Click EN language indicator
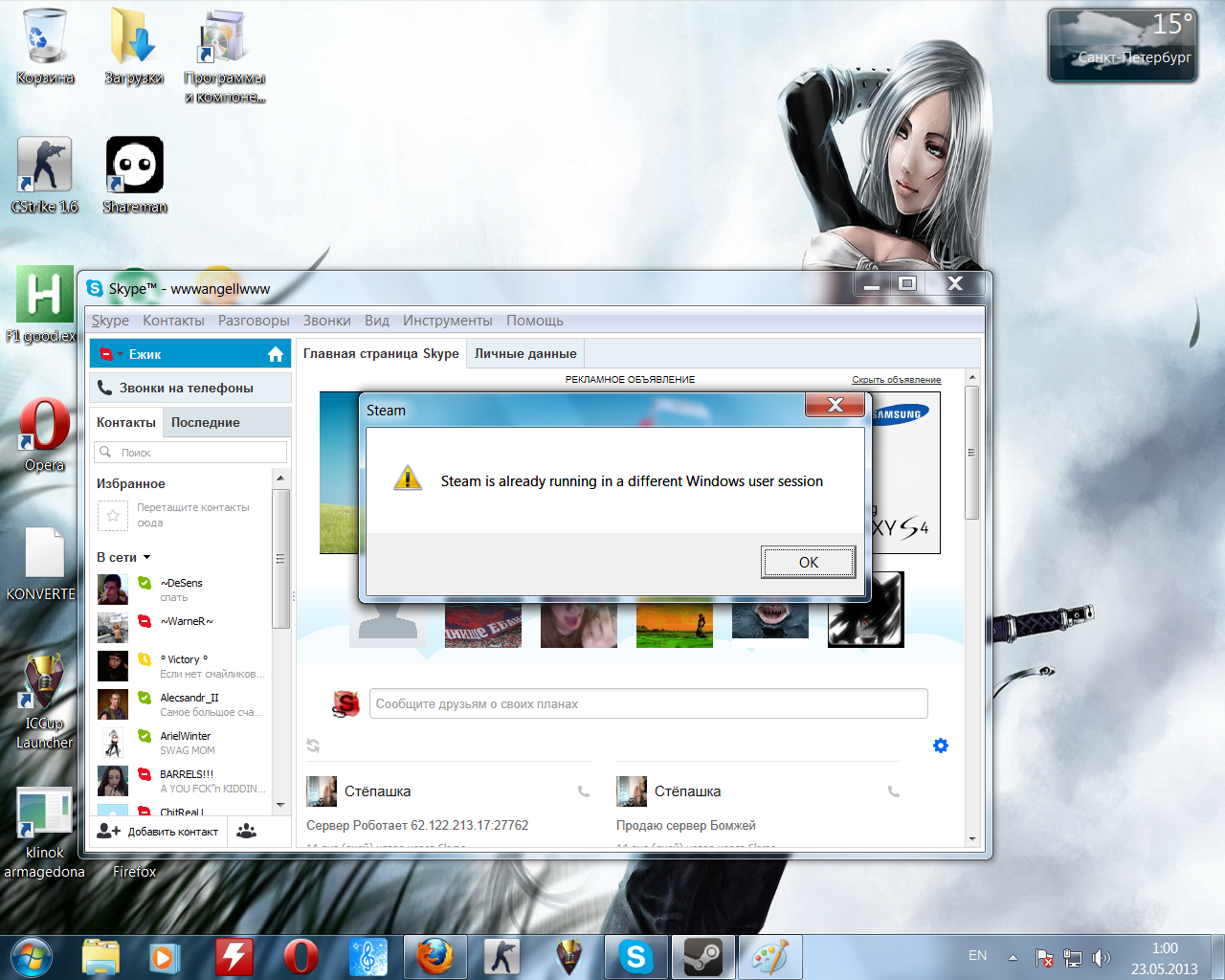Image resolution: width=1225 pixels, height=980 pixels. (x=977, y=955)
